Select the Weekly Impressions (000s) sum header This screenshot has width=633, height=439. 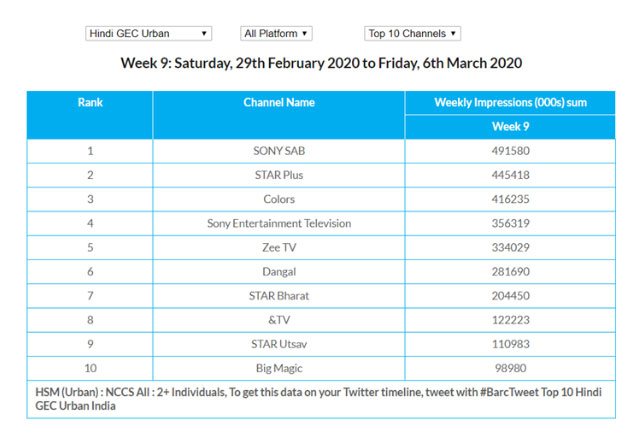509,103
